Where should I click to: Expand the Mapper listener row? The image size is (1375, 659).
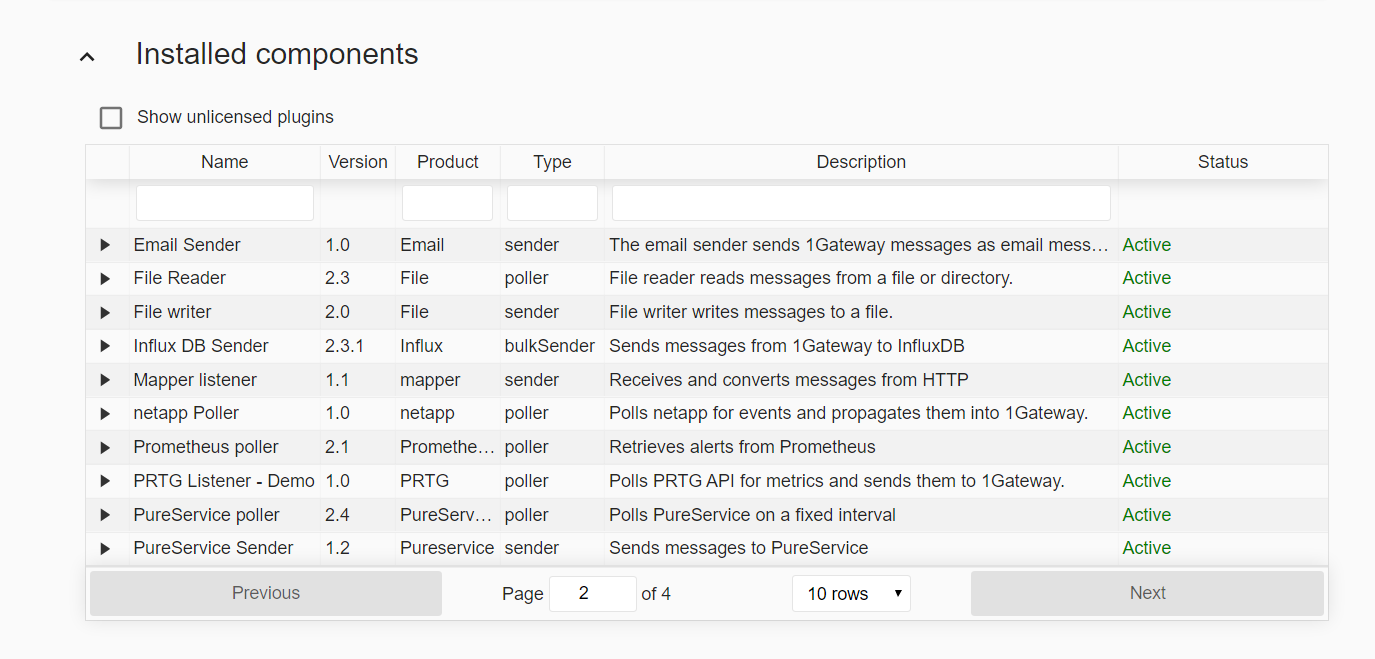pyautogui.click(x=105, y=380)
